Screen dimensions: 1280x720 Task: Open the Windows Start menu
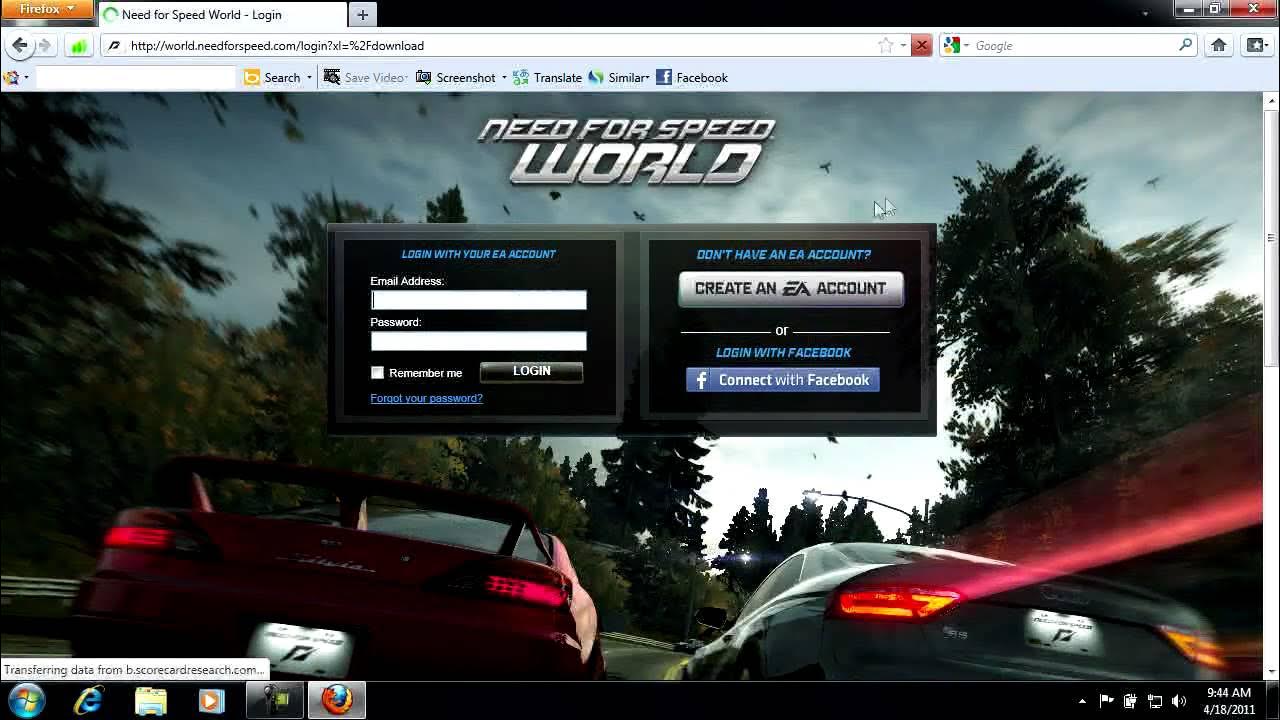pyautogui.click(x=25, y=700)
